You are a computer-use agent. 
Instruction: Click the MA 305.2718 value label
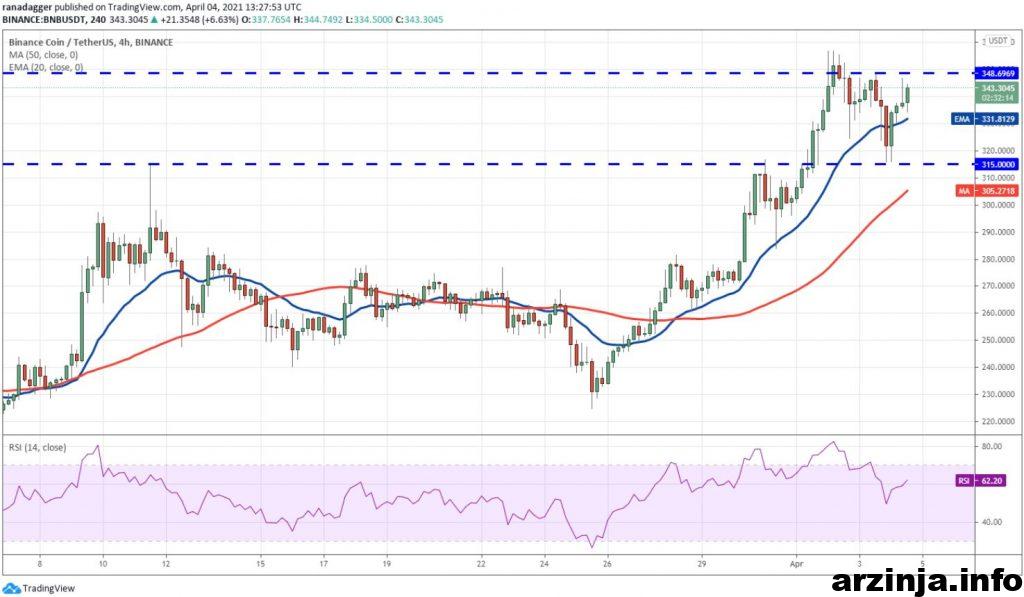986,191
